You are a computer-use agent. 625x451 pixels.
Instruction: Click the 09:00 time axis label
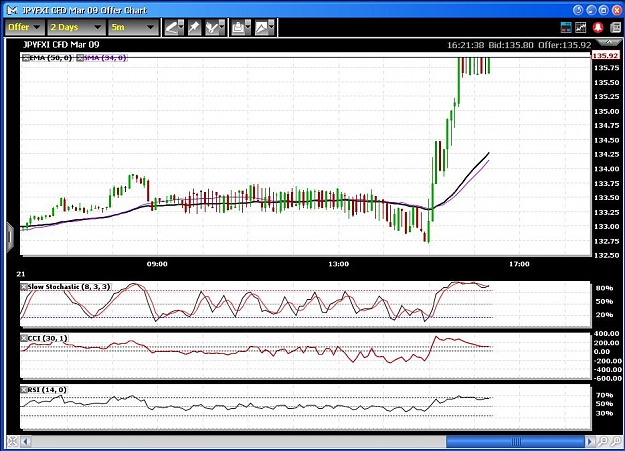pyautogui.click(x=157, y=264)
